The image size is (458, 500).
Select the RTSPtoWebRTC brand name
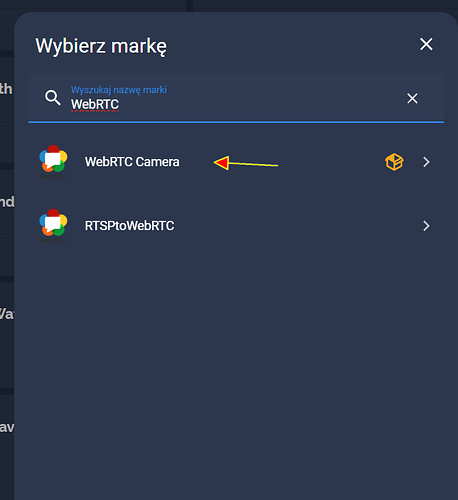tap(129, 226)
